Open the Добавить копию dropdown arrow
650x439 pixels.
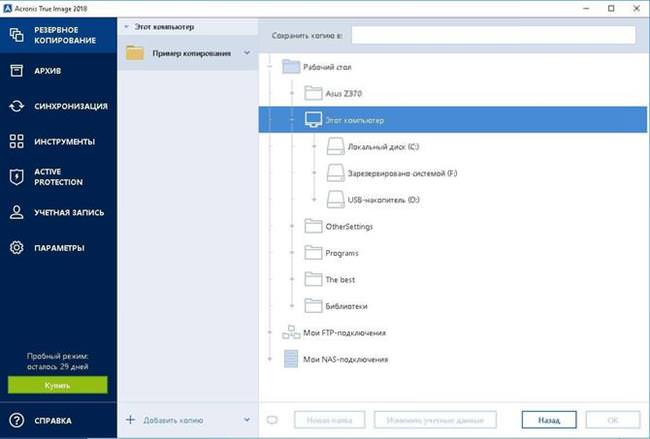click(247, 420)
